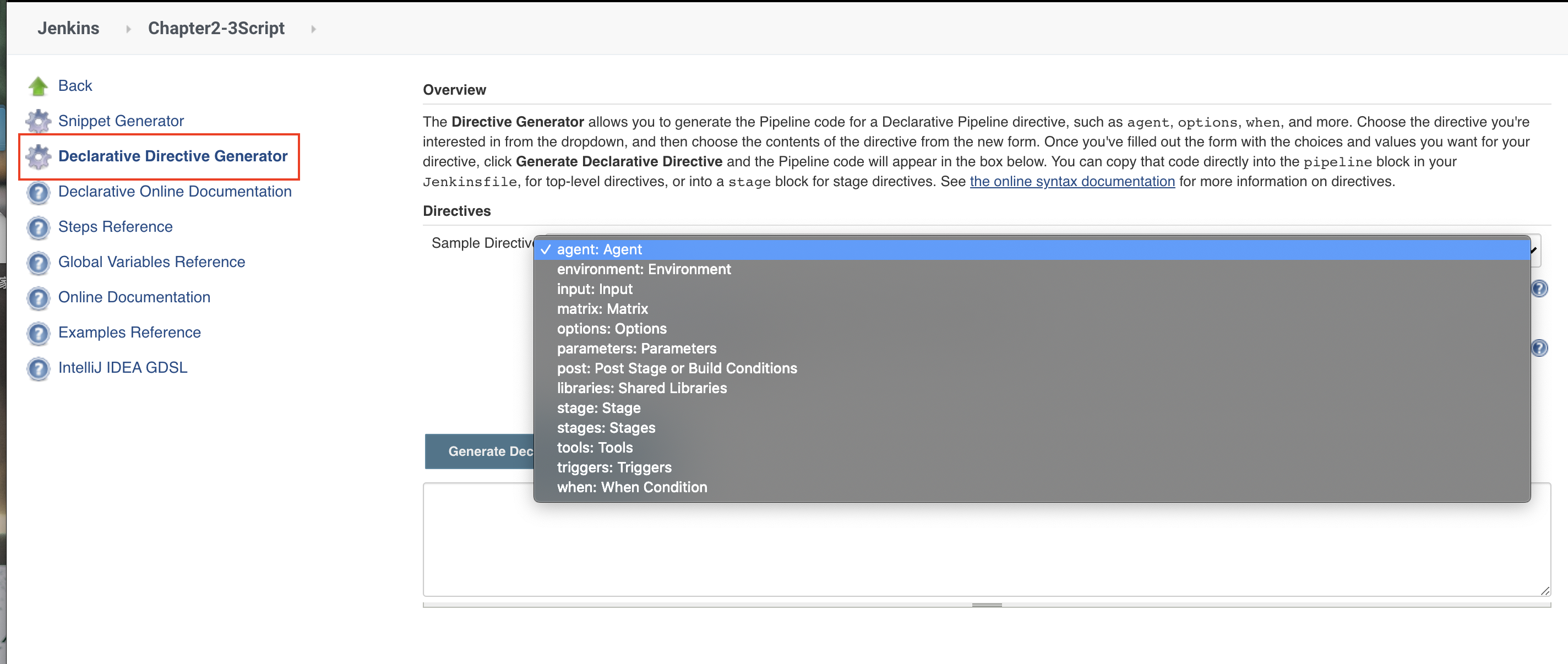The image size is (1568, 664).
Task: Click the Steps Reference help icon
Action: click(x=40, y=226)
